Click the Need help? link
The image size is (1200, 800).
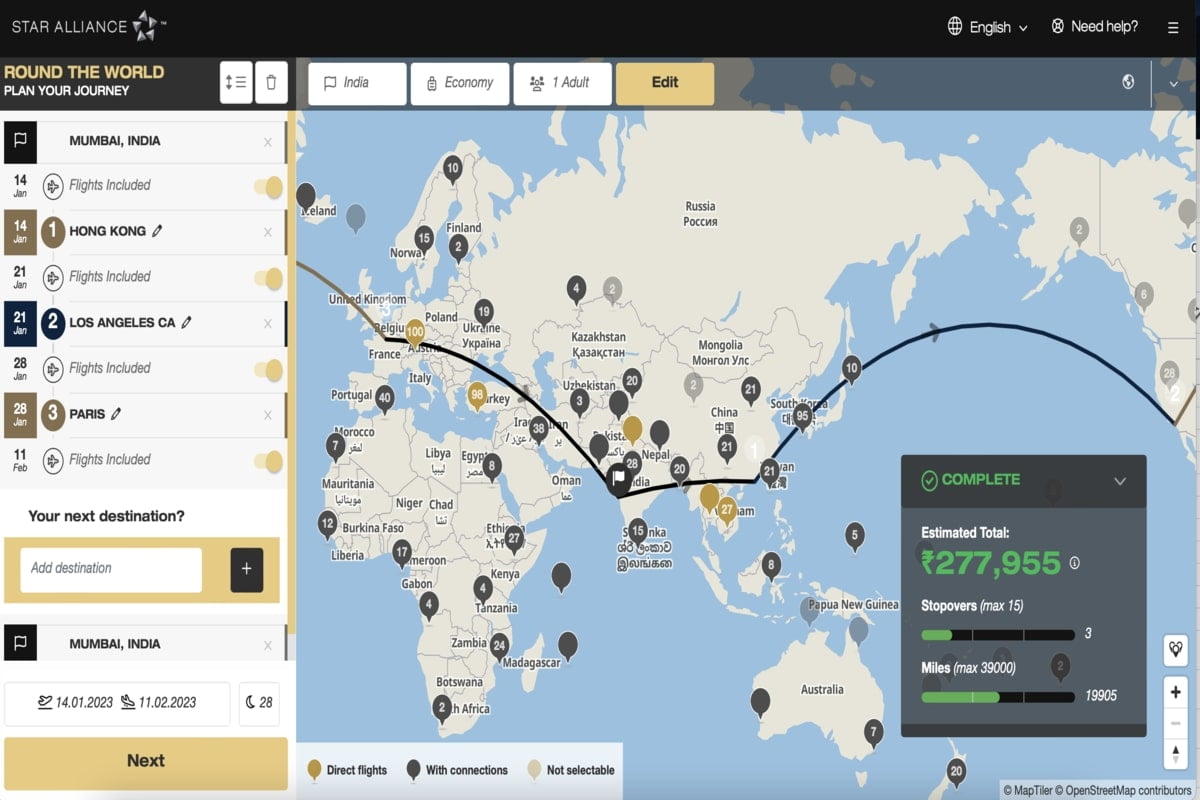coord(1094,27)
